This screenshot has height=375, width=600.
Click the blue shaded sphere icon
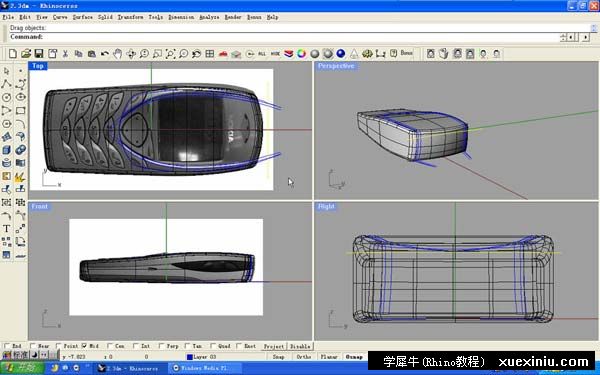click(341, 54)
